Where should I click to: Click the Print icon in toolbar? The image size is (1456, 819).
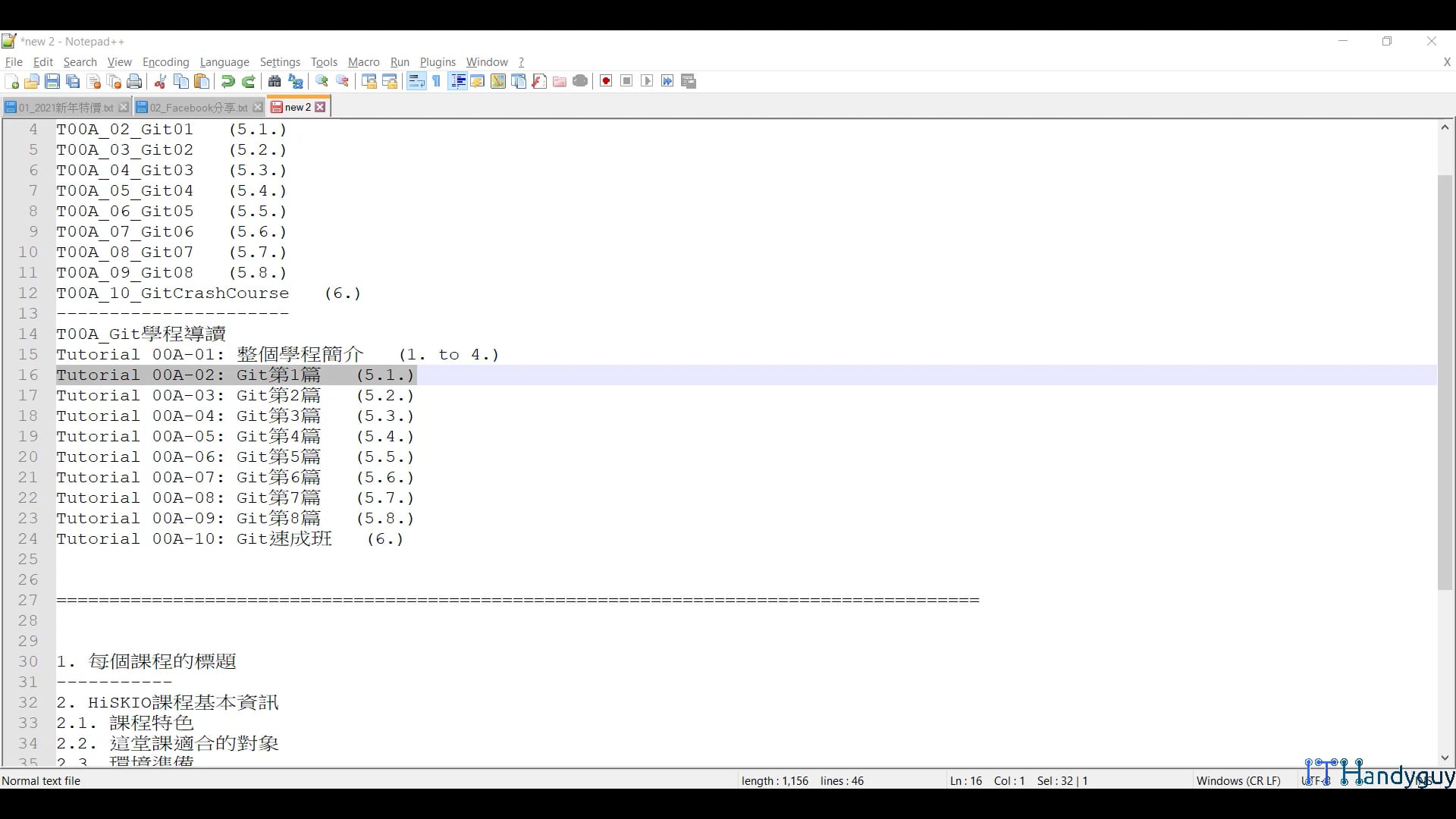click(x=134, y=82)
